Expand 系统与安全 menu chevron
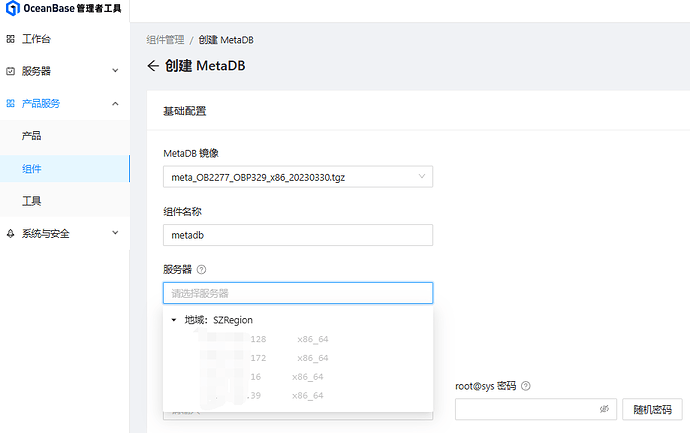This screenshot has height=433, width=690. [115, 233]
